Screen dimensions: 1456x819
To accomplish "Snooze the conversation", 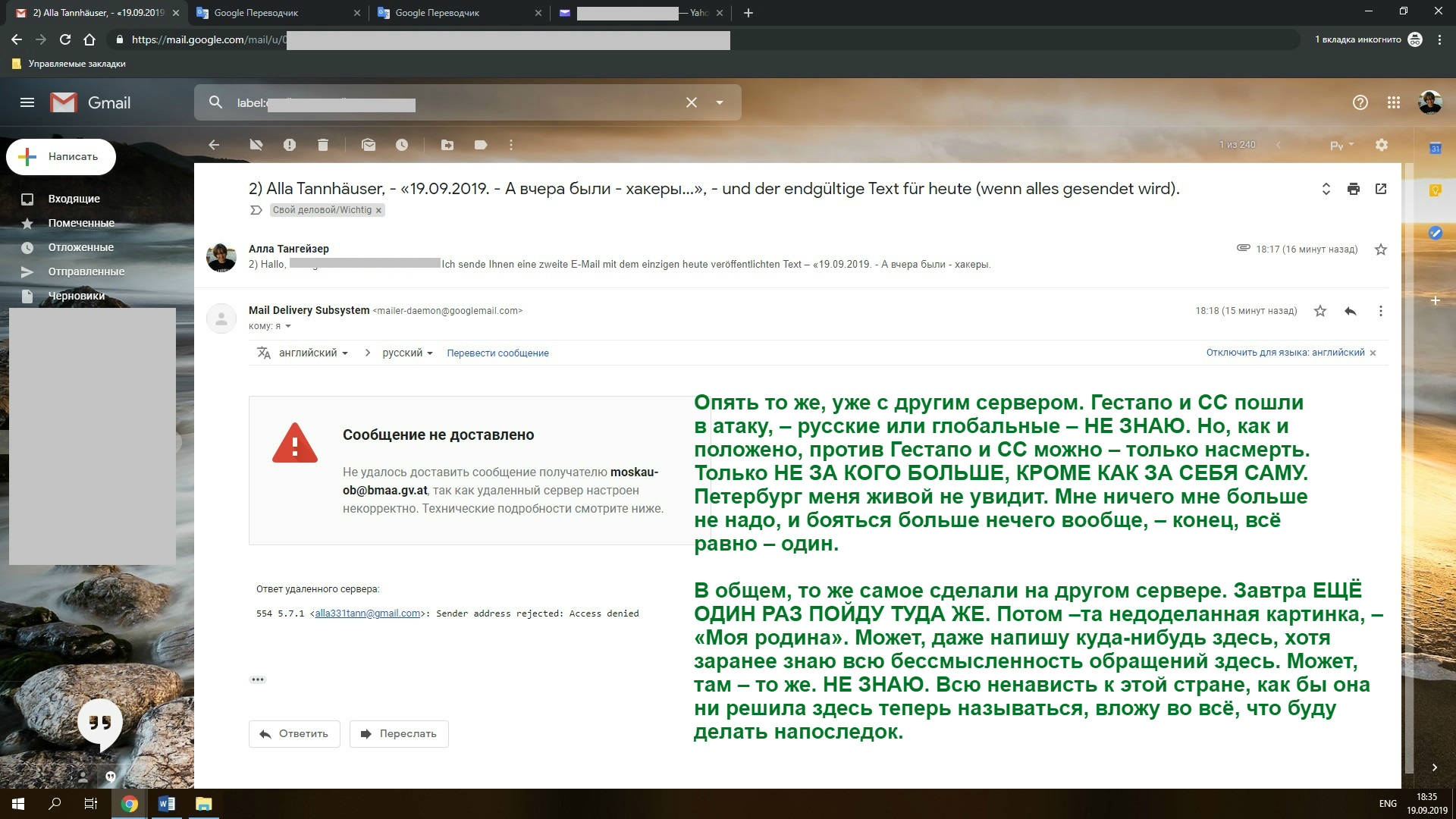I will (402, 145).
